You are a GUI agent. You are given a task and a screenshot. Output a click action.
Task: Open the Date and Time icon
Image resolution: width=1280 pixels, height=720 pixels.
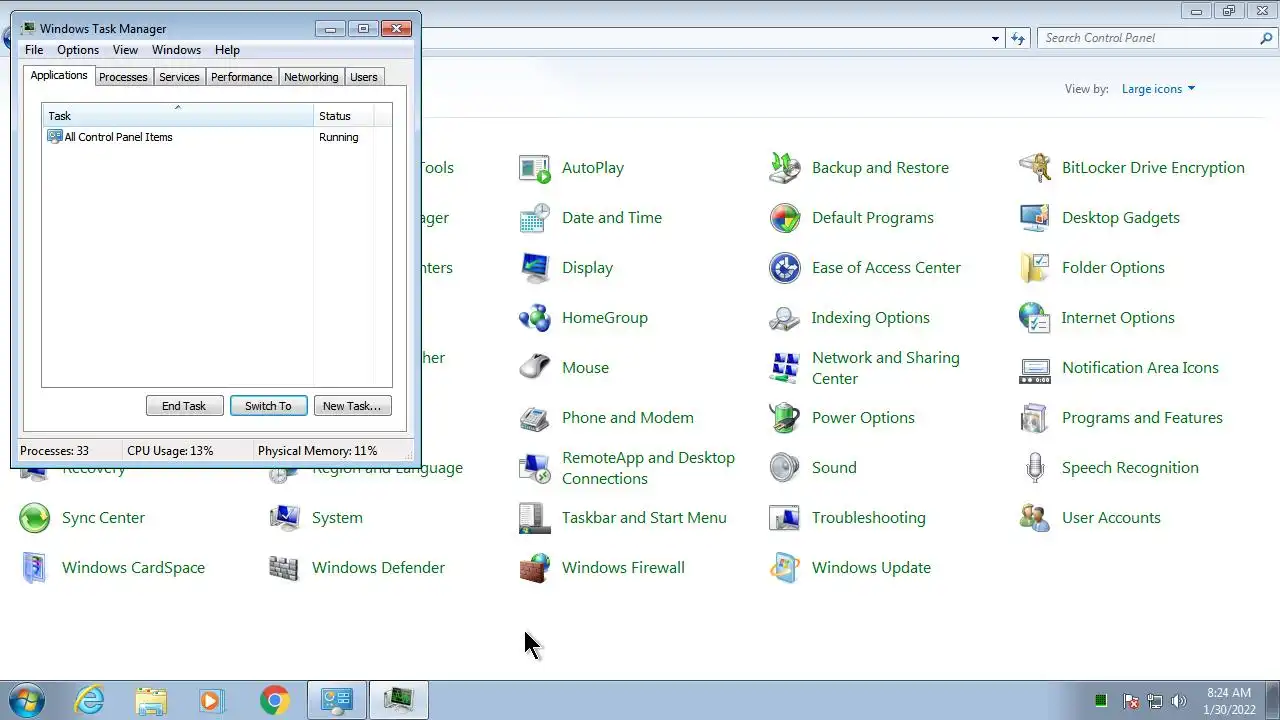pos(534,218)
